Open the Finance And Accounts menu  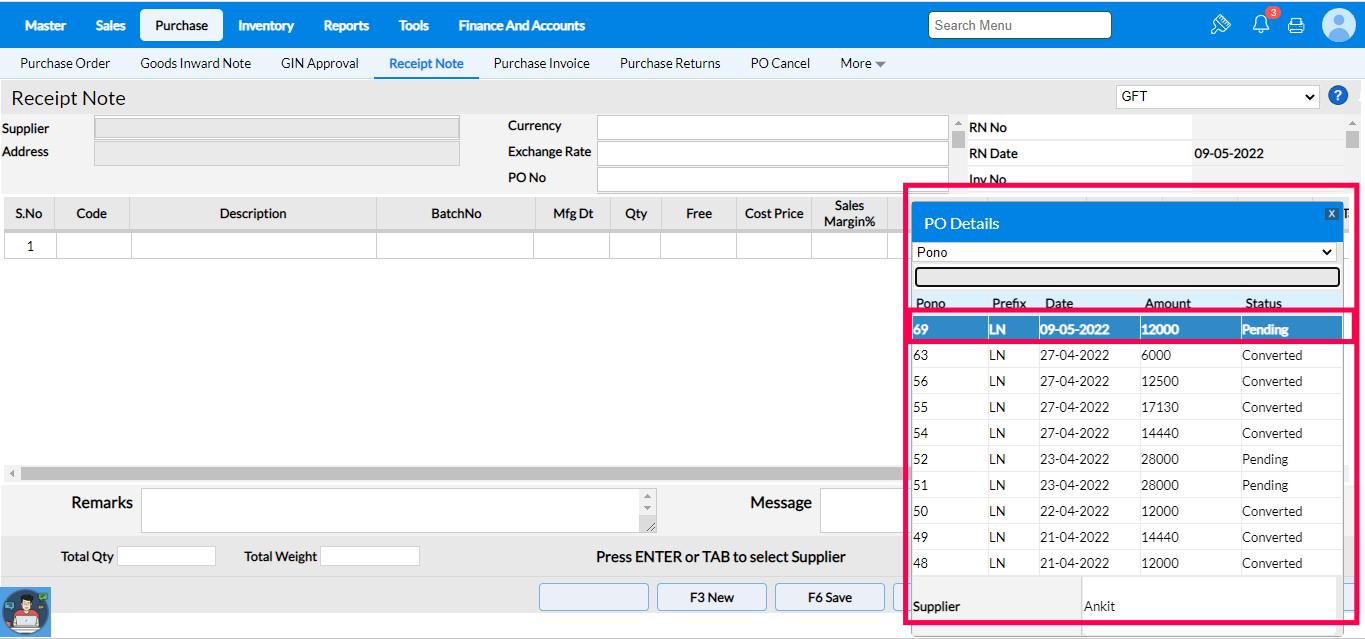(521, 25)
